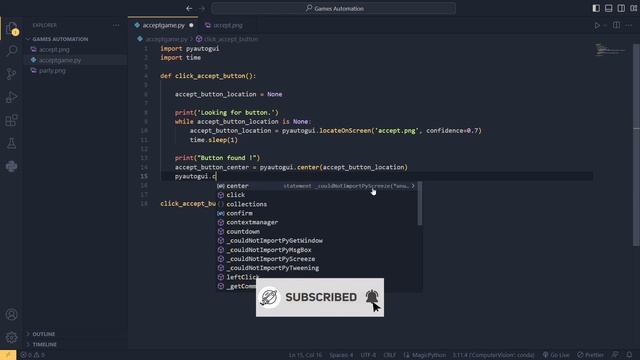Screen dimensions: 640x360
Task: Open the Extensions view
Action: point(11,120)
